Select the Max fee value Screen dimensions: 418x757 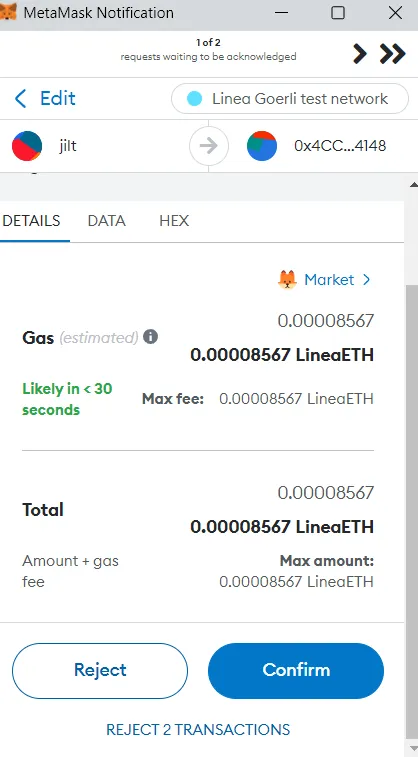coord(296,399)
